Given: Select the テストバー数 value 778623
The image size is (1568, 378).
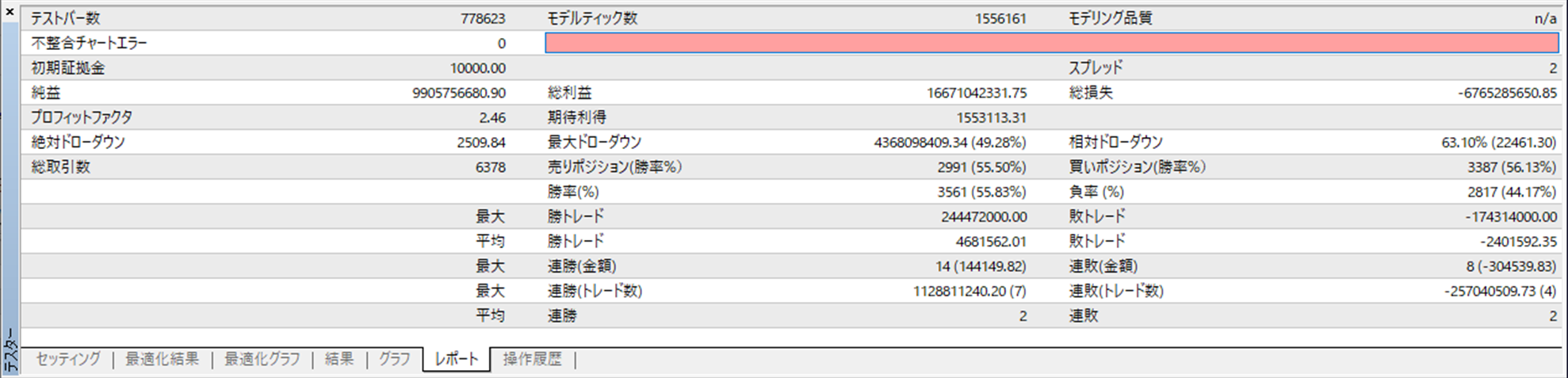Looking at the screenshot, I should pyautogui.click(x=482, y=18).
